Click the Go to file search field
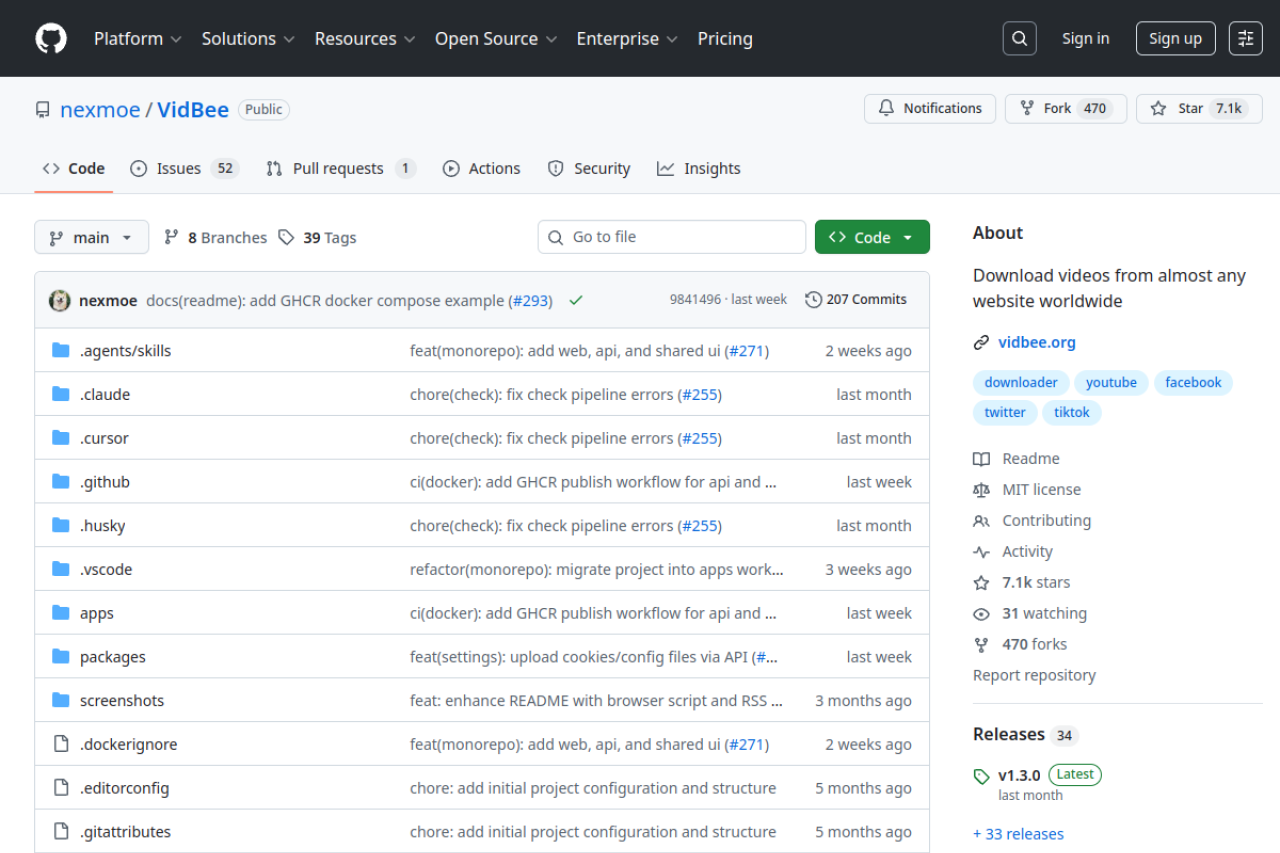Image resolution: width=1280 pixels, height=853 pixels. [x=671, y=237]
